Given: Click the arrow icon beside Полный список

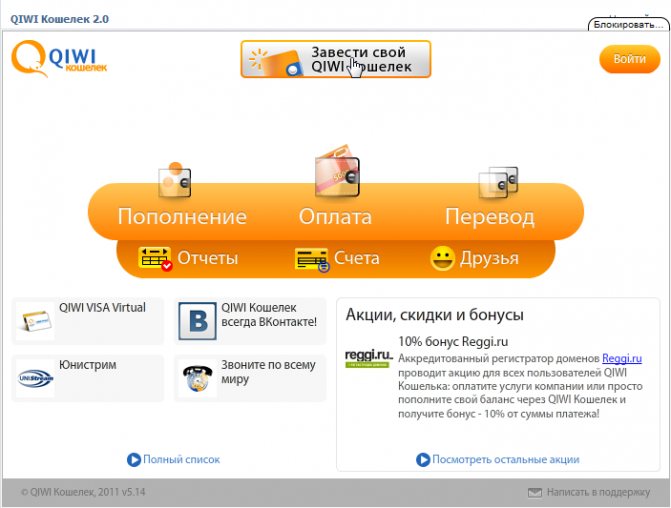Looking at the screenshot, I should [134, 460].
